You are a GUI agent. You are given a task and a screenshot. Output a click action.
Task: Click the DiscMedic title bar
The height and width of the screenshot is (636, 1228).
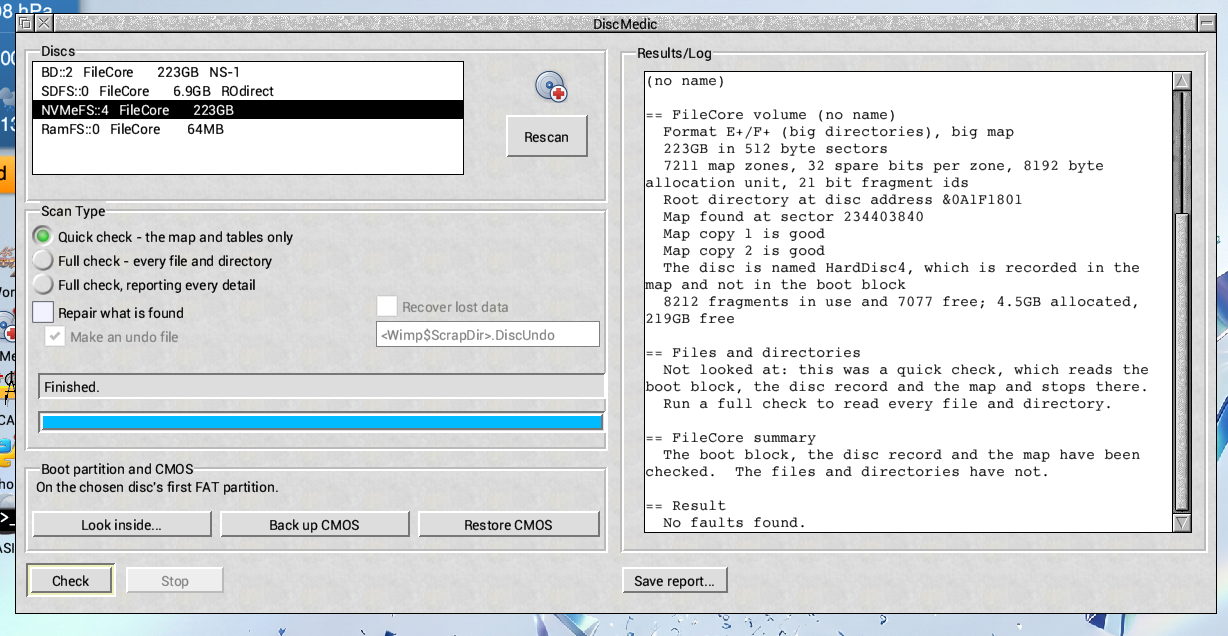pos(623,24)
